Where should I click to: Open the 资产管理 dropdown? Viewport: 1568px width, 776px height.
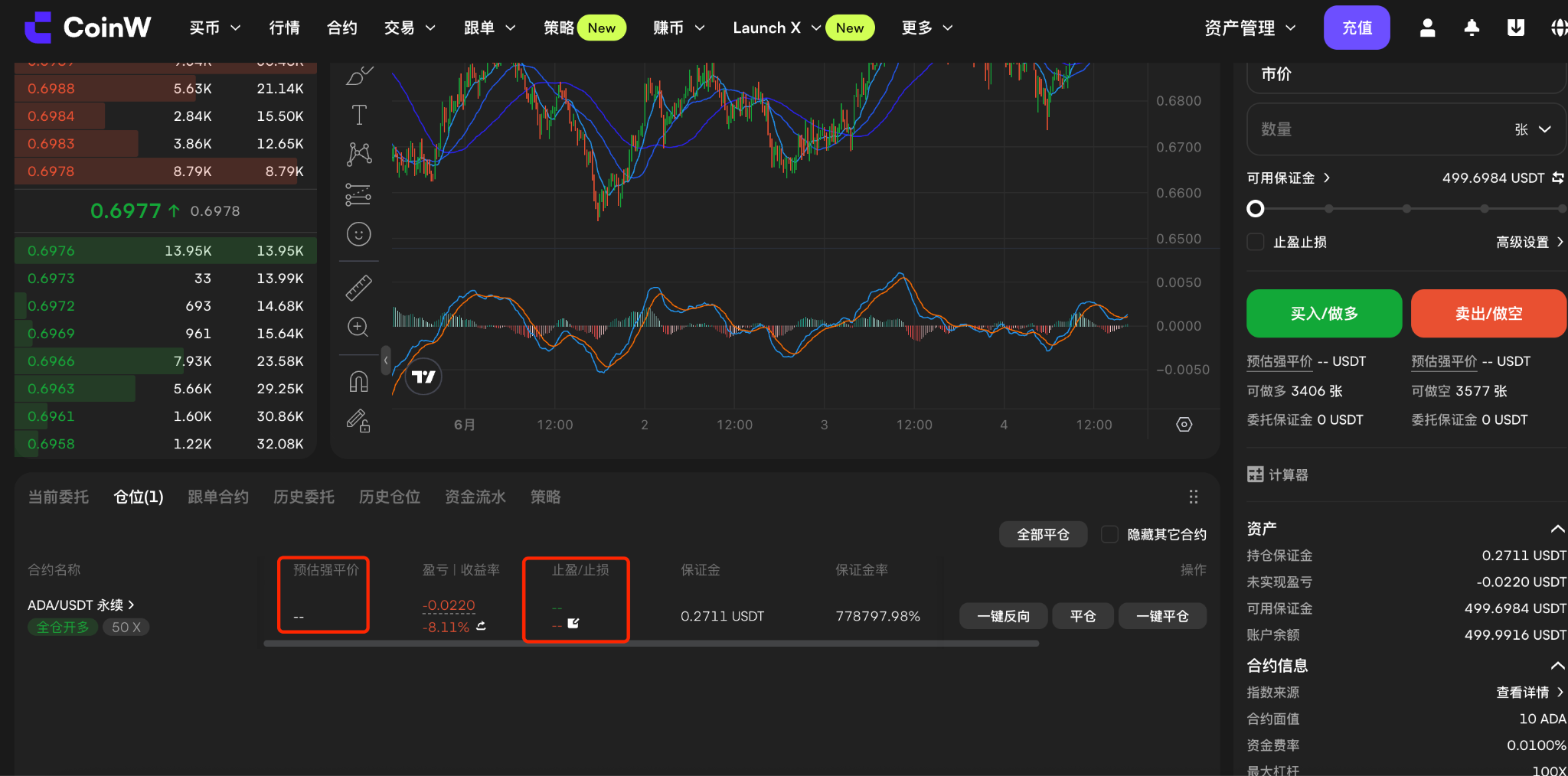coord(1250,28)
